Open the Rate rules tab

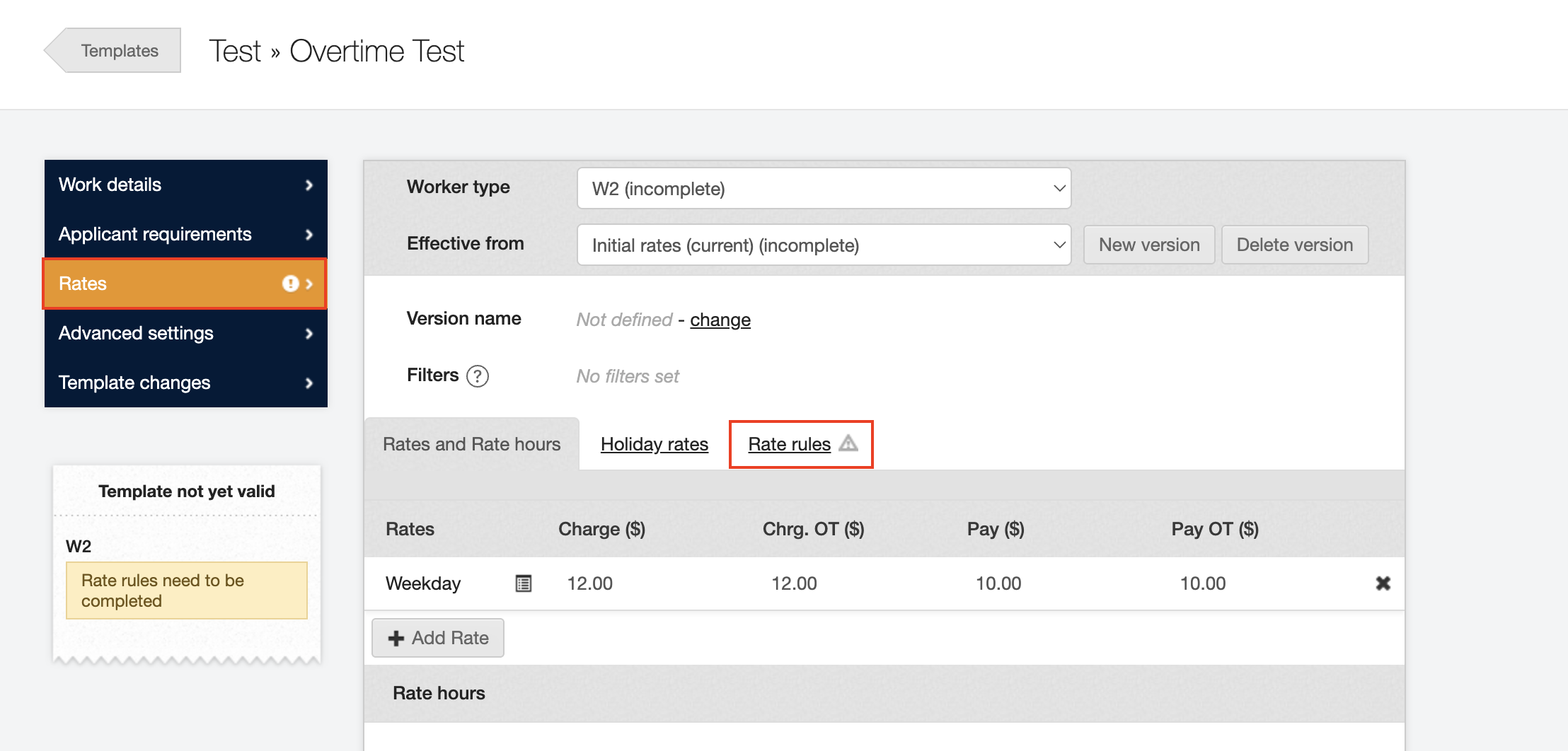click(789, 444)
